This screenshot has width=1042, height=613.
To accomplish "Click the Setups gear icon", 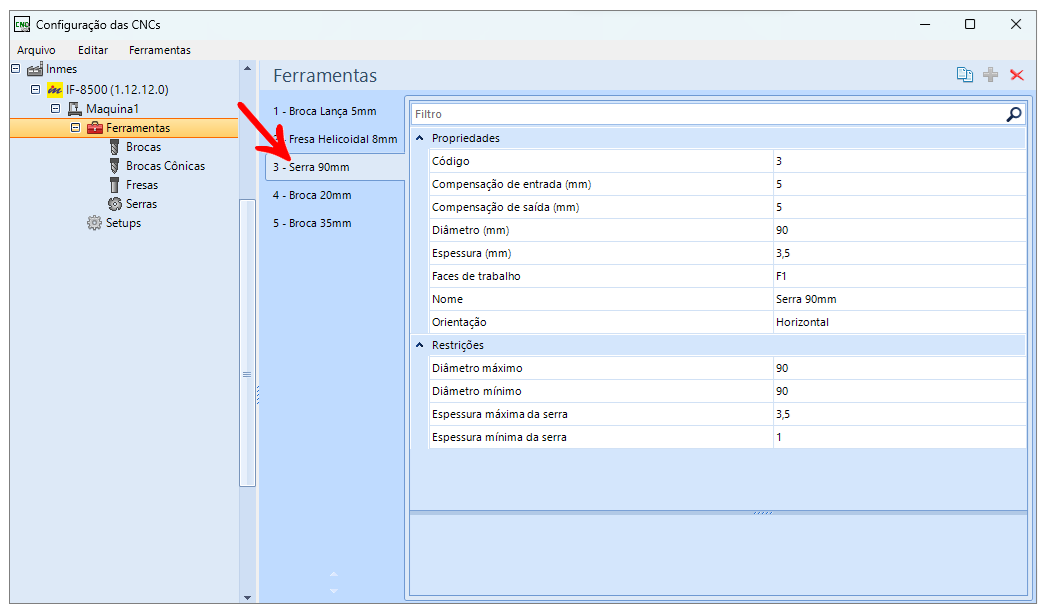I will [x=94, y=223].
